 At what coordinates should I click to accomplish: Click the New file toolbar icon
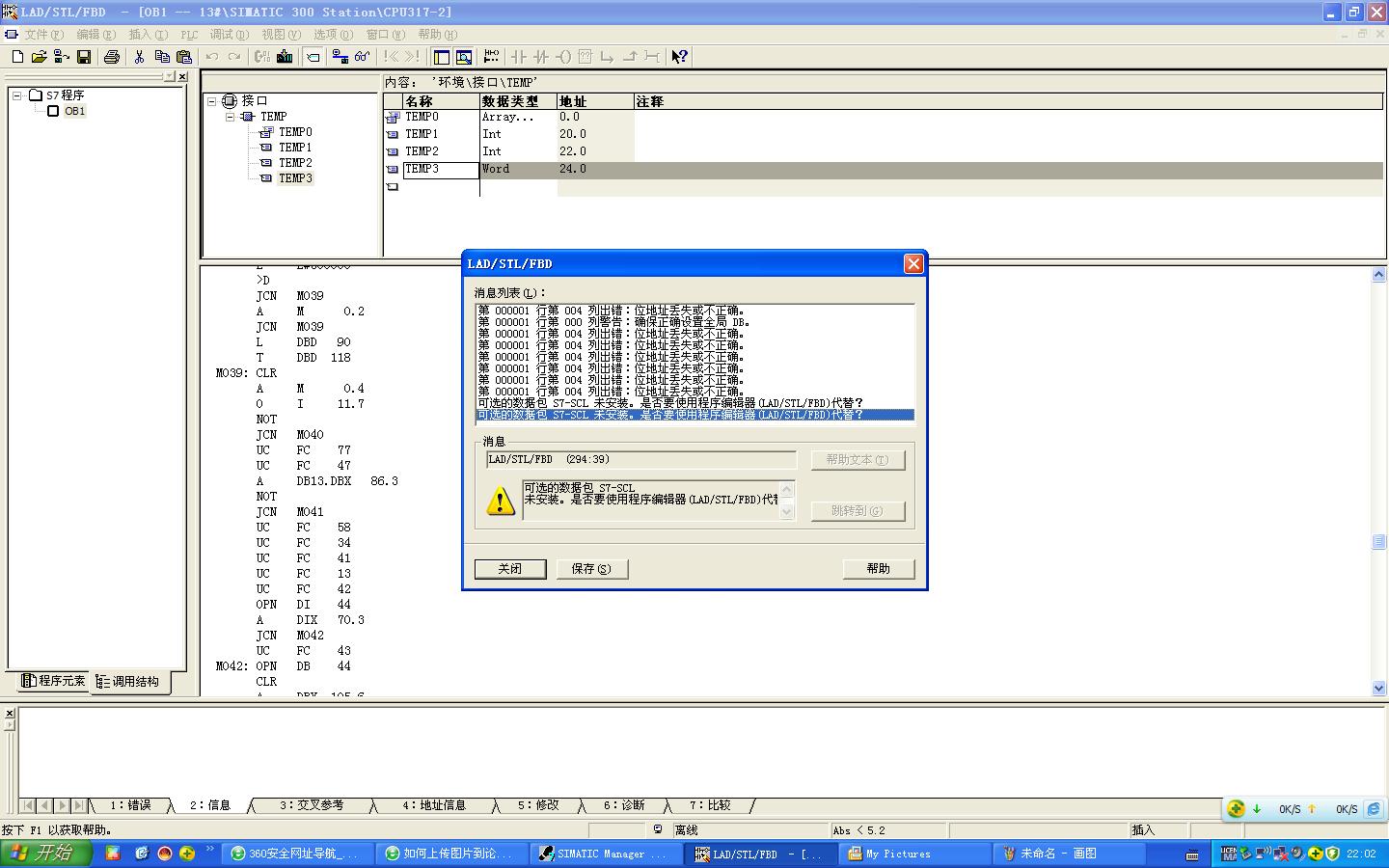click(x=17, y=57)
